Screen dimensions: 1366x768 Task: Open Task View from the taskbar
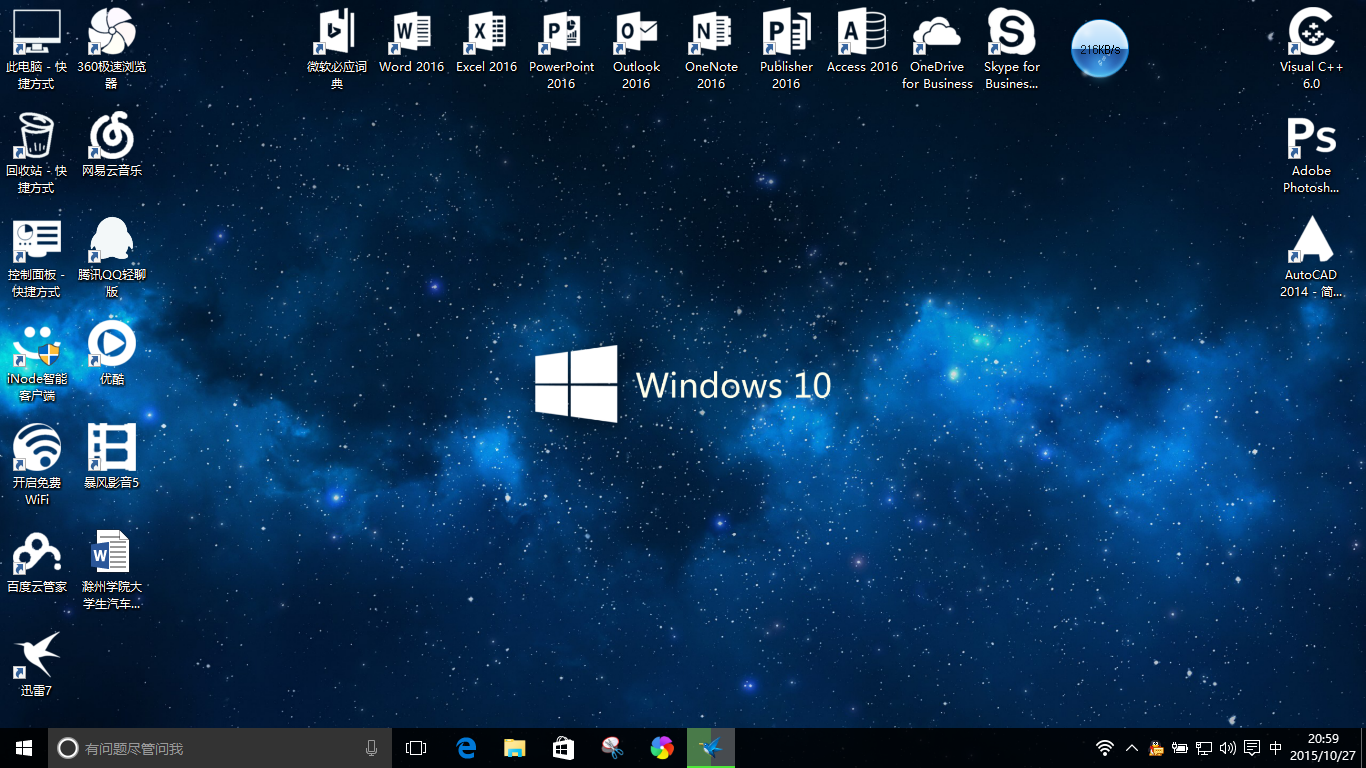point(416,748)
